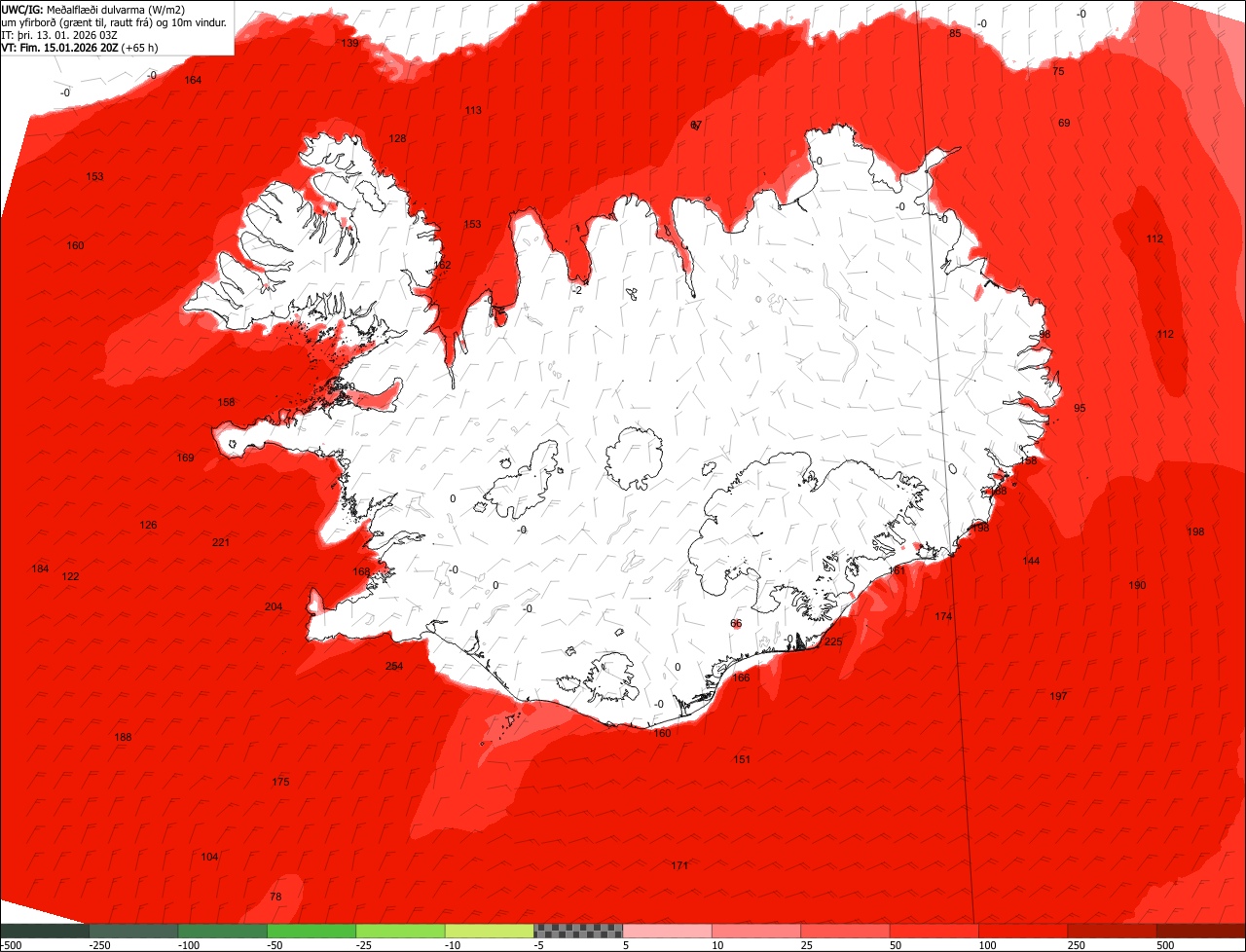Click the map value '126'

coord(148,525)
